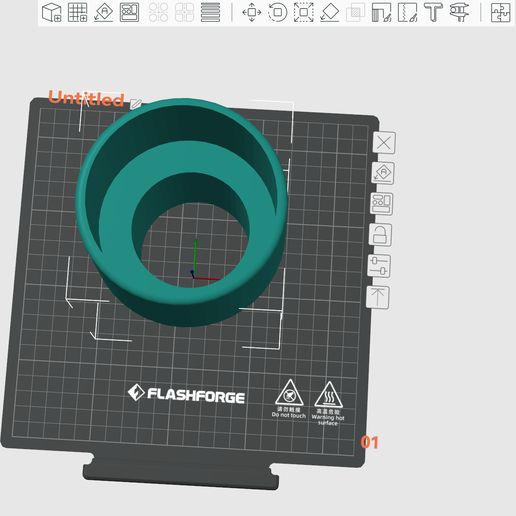Image resolution: width=516 pixels, height=516 pixels.
Task: Click the plate's arrow-up-to-bar icon
Action: [x=377, y=297]
